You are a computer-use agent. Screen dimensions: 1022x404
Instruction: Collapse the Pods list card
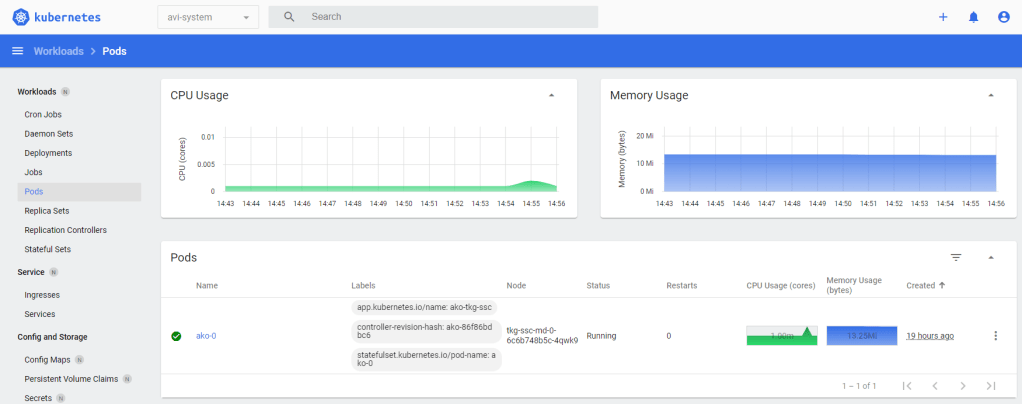click(x=990, y=258)
